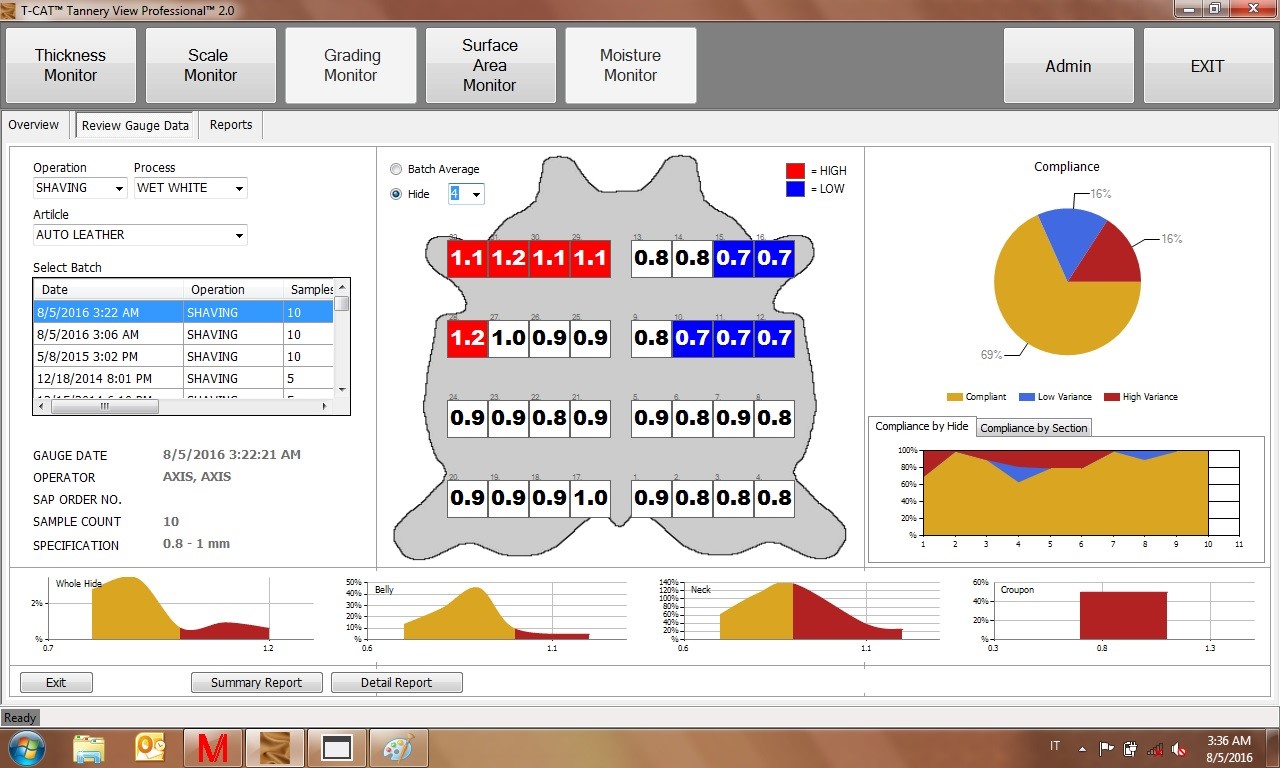This screenshot has width=1280, height=768.
Task: Click the red HIGH legend swatch
Action: point(795,171)
